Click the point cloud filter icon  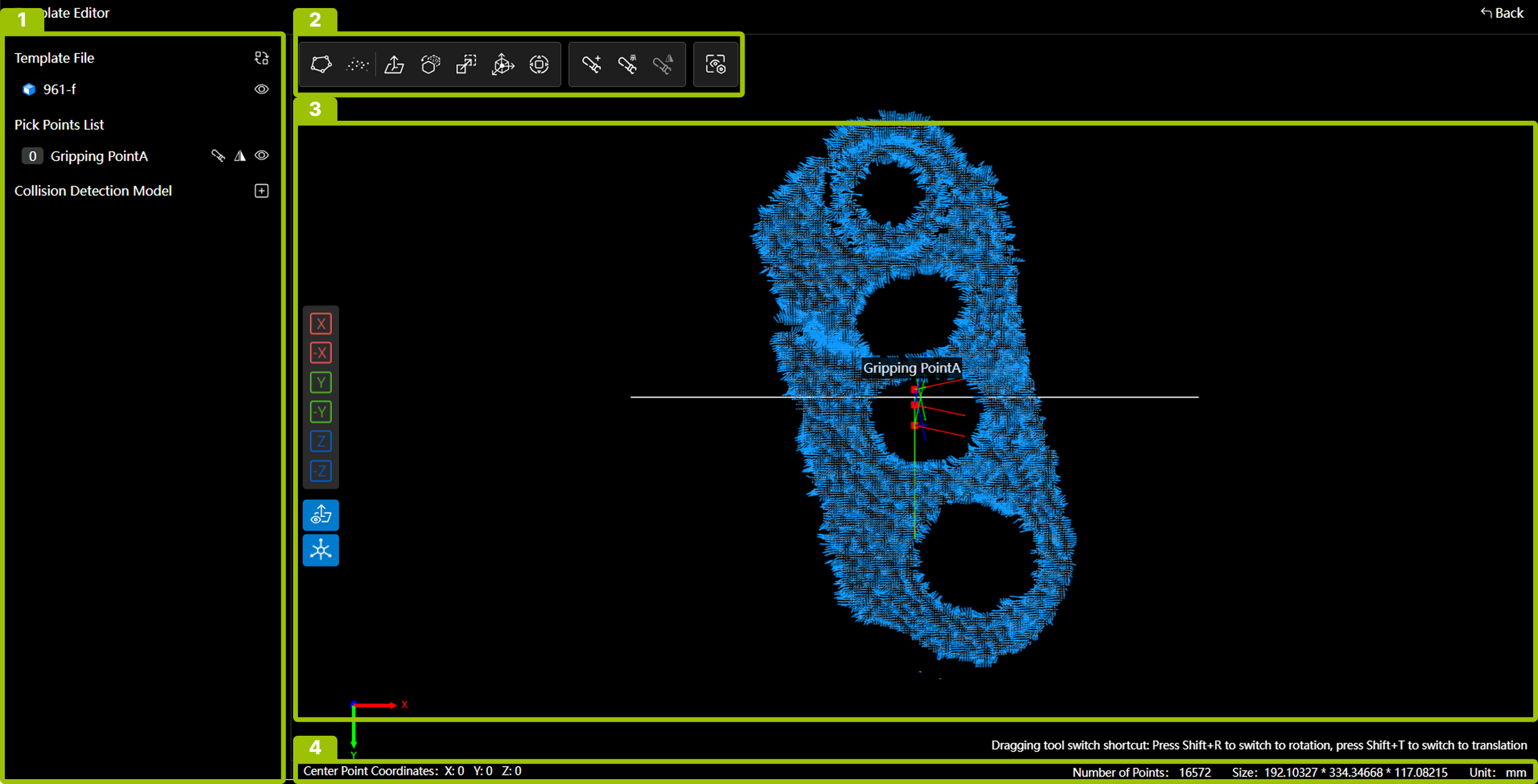(x=357, y=64)
